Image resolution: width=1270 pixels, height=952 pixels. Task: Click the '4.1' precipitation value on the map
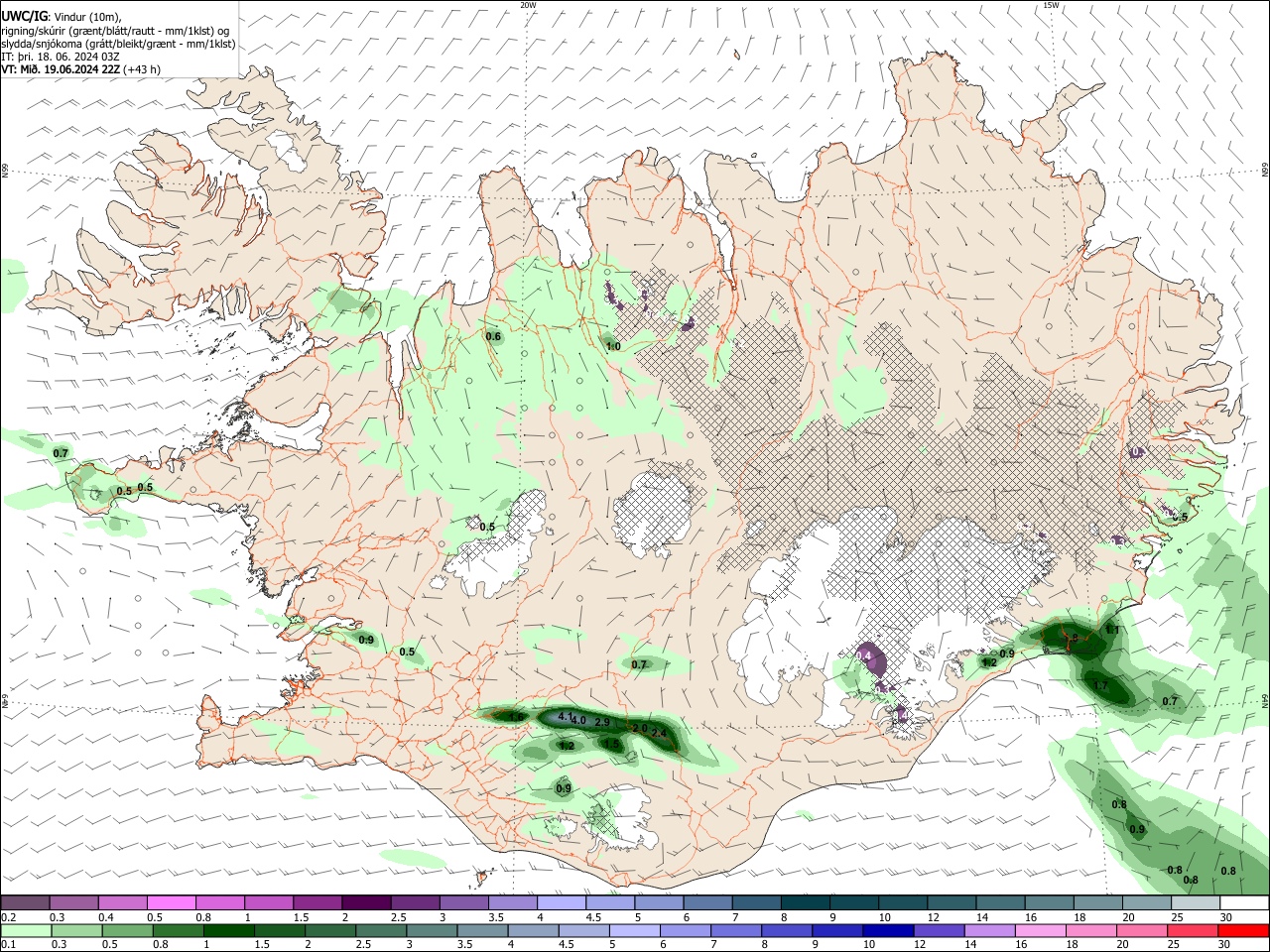566,716
